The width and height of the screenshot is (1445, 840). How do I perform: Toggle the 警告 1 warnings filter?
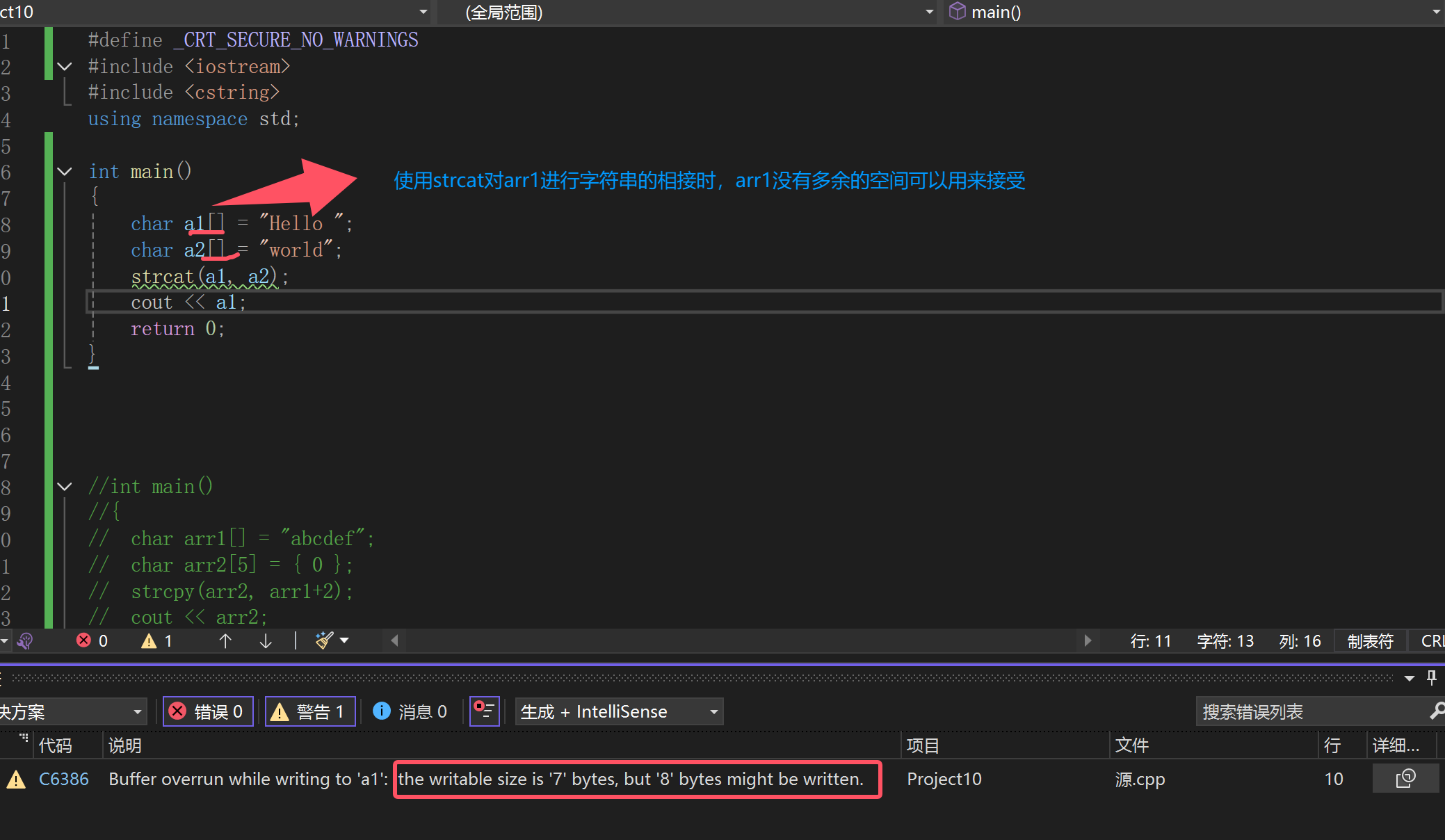(x=309, y=711)
